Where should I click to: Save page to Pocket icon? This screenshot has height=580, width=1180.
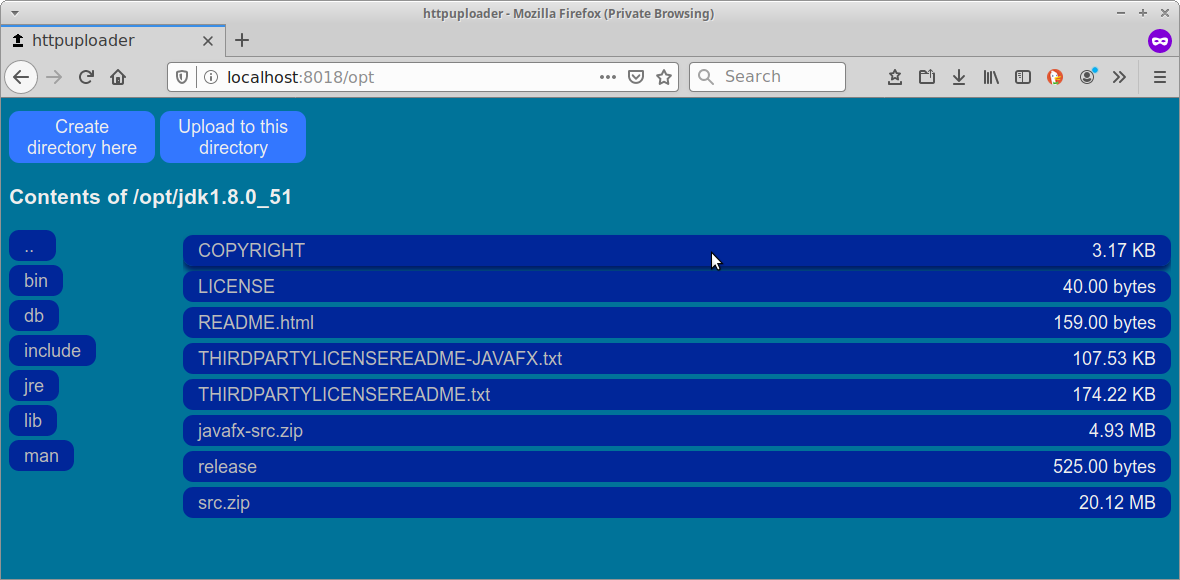[636, 77]
